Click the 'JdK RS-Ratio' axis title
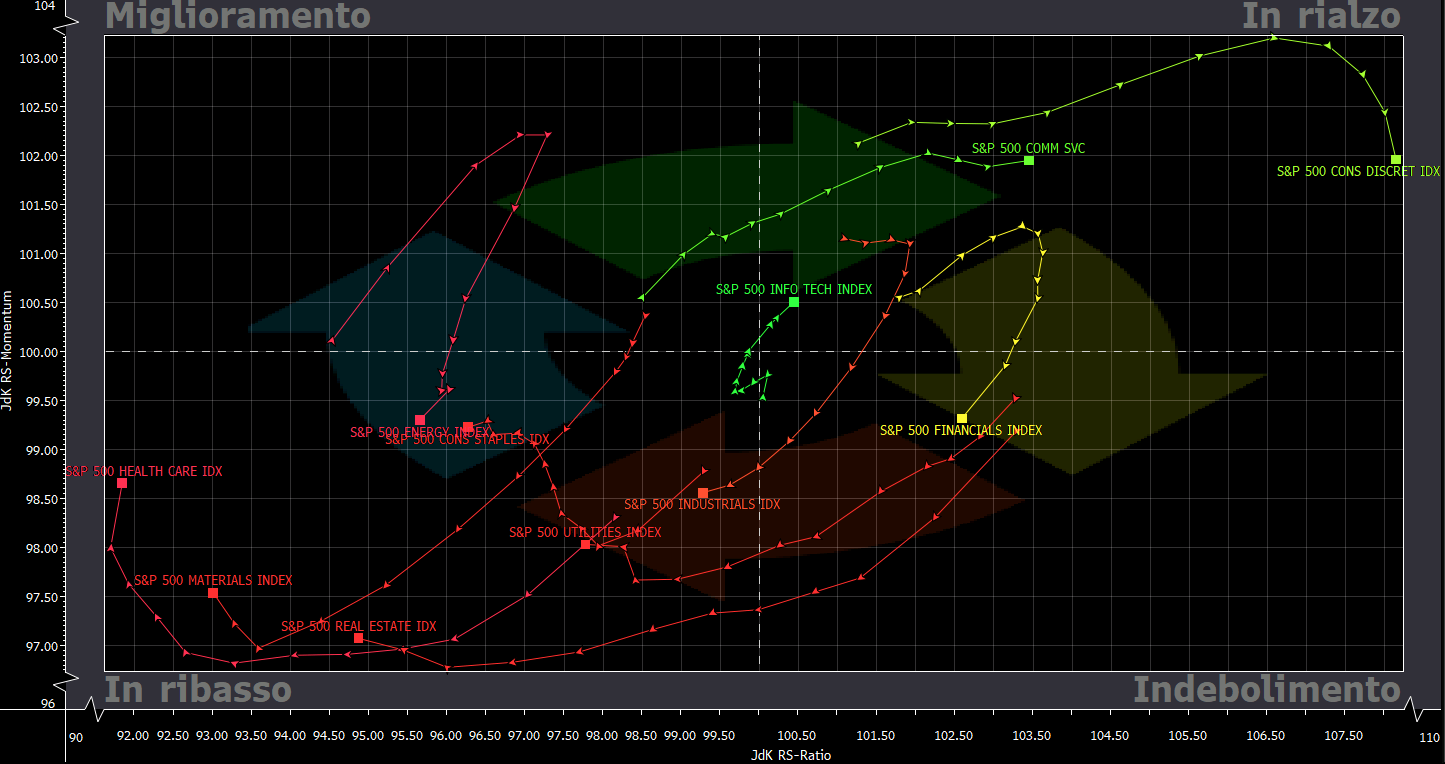Screen dimensions: 1445x764 [791, 756]
